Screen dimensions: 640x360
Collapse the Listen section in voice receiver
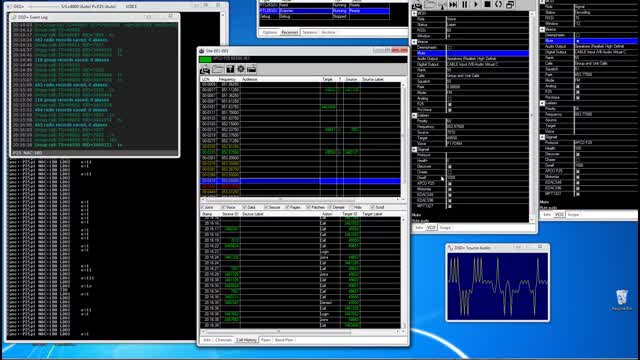click(x=414, y=116)
